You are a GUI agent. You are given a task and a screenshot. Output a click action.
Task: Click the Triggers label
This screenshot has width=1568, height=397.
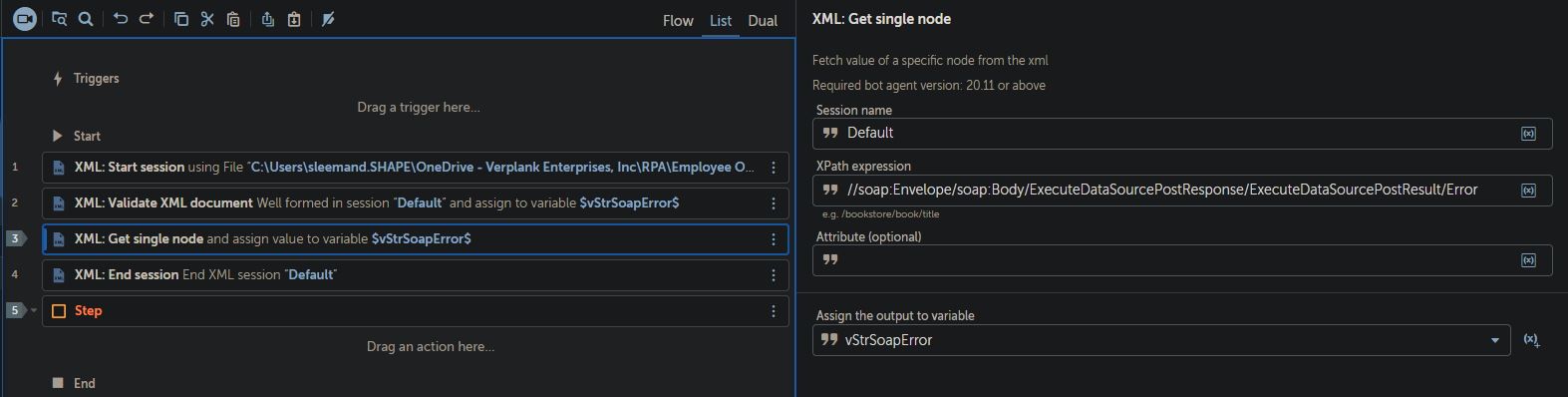97,79
